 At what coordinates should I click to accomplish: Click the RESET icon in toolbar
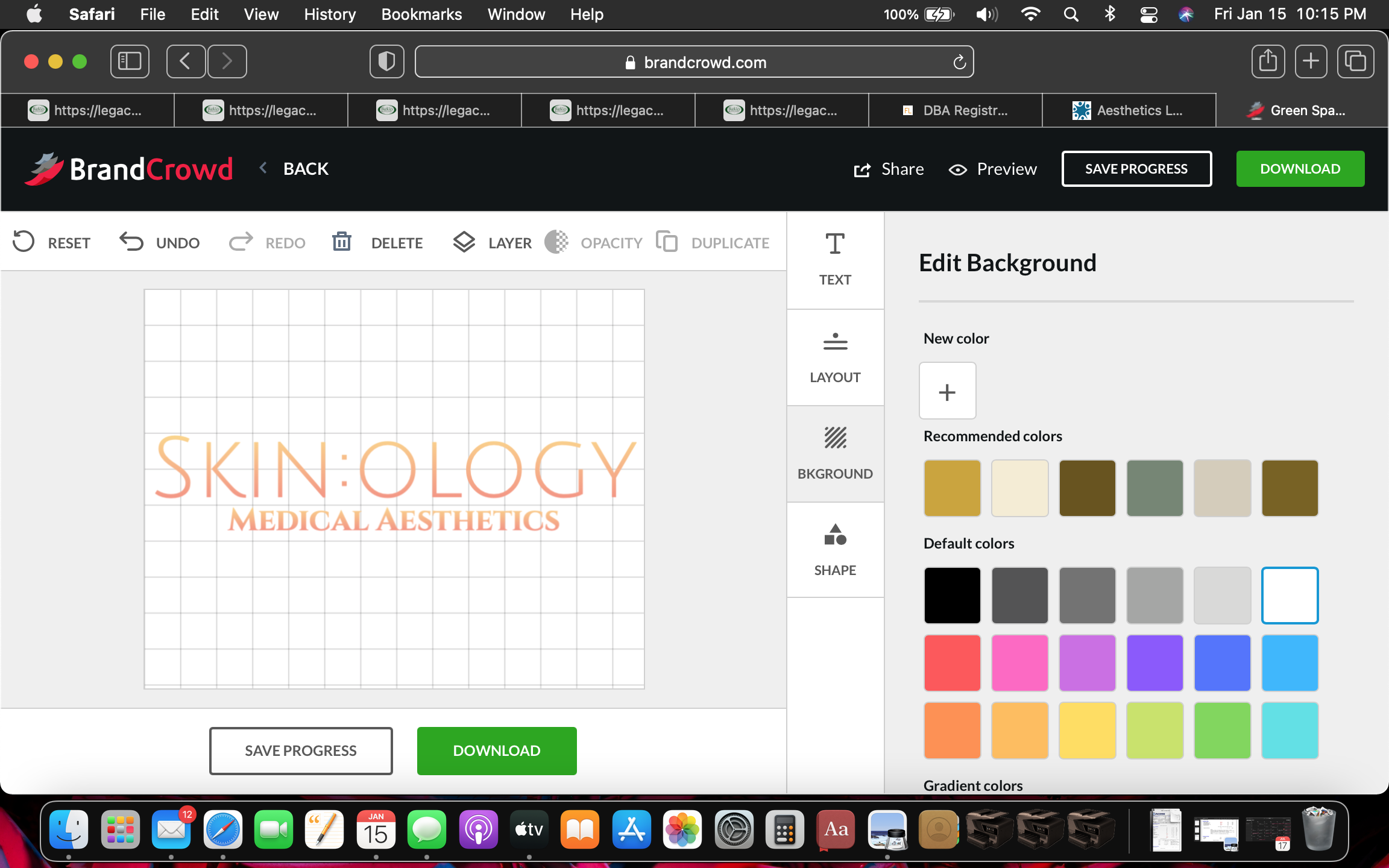tap(24, 242)
